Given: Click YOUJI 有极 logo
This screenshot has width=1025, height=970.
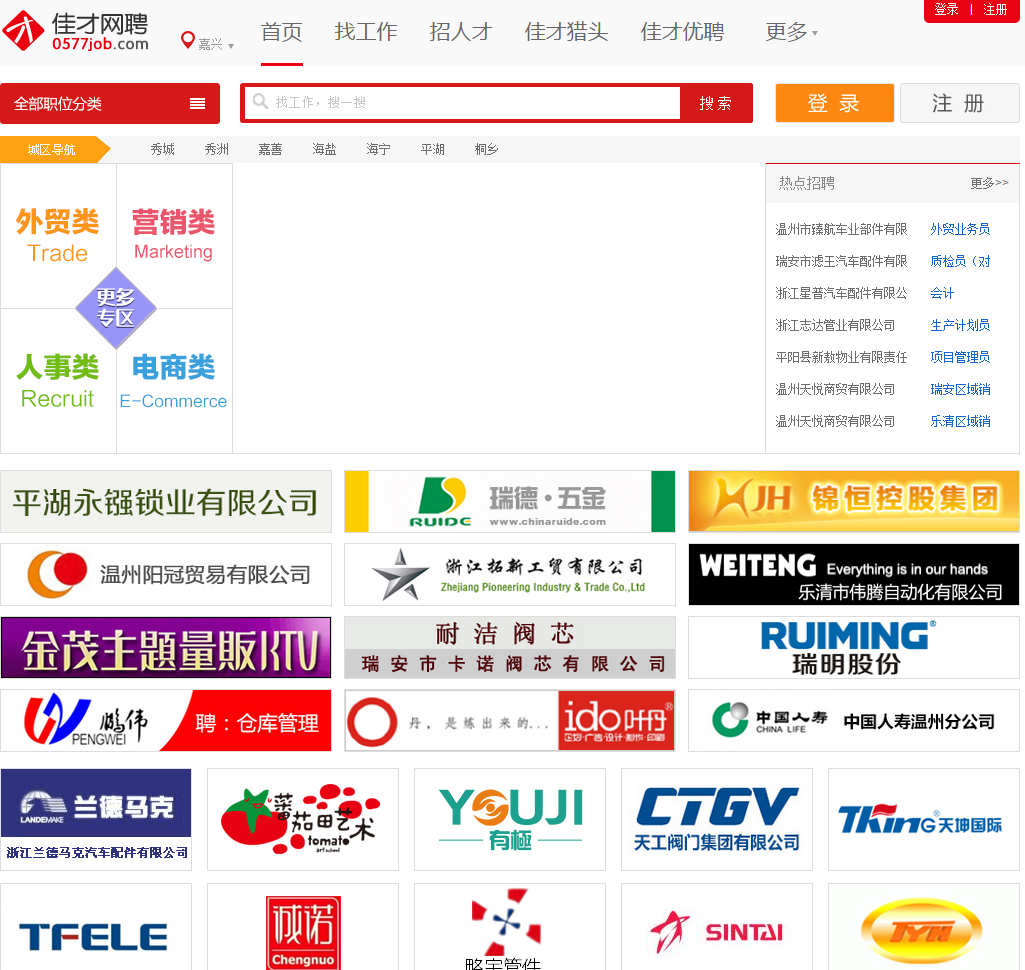Looking at the screenshot, I should coord(510,819).
